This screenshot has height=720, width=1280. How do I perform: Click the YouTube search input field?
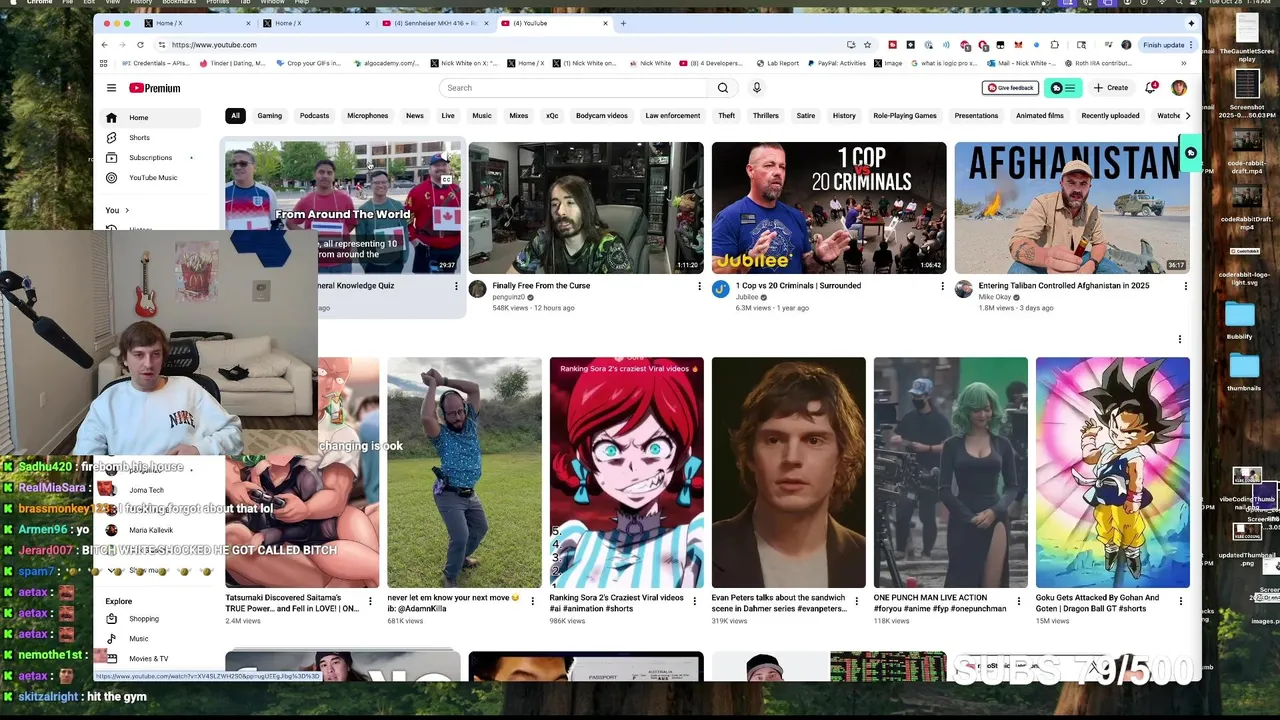coord(573,88)
